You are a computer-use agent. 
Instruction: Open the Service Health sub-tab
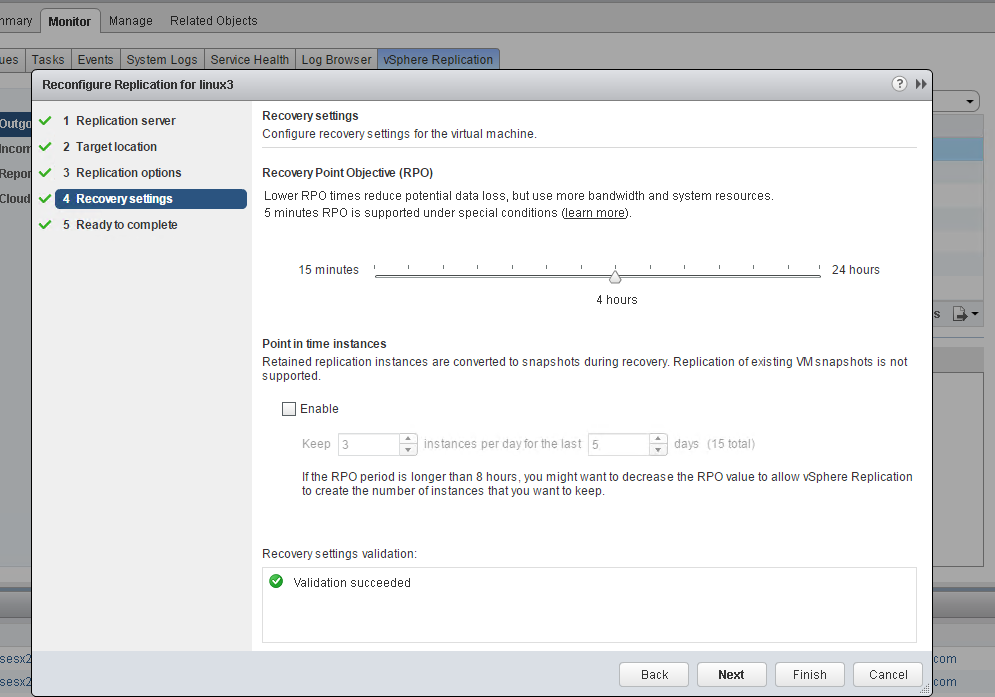[249, 60]
